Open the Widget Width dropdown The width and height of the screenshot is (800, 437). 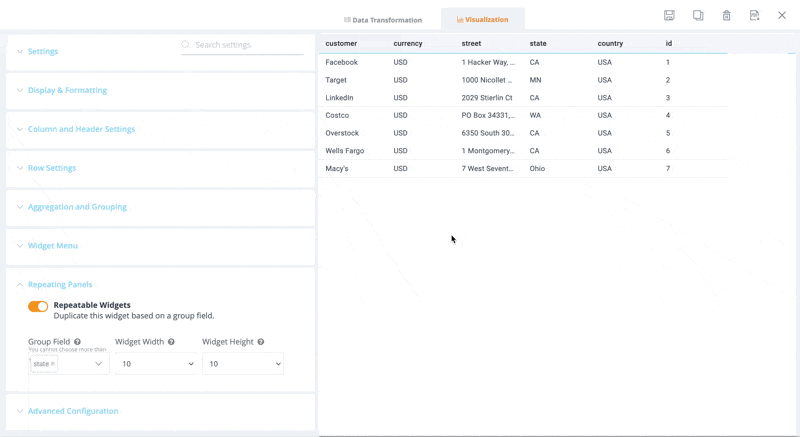pos(156,364)
